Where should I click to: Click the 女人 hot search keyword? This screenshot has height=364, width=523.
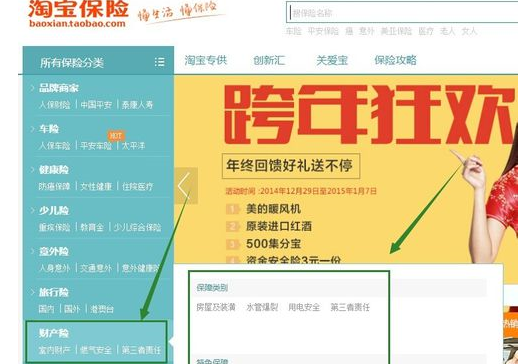[469, 31]
